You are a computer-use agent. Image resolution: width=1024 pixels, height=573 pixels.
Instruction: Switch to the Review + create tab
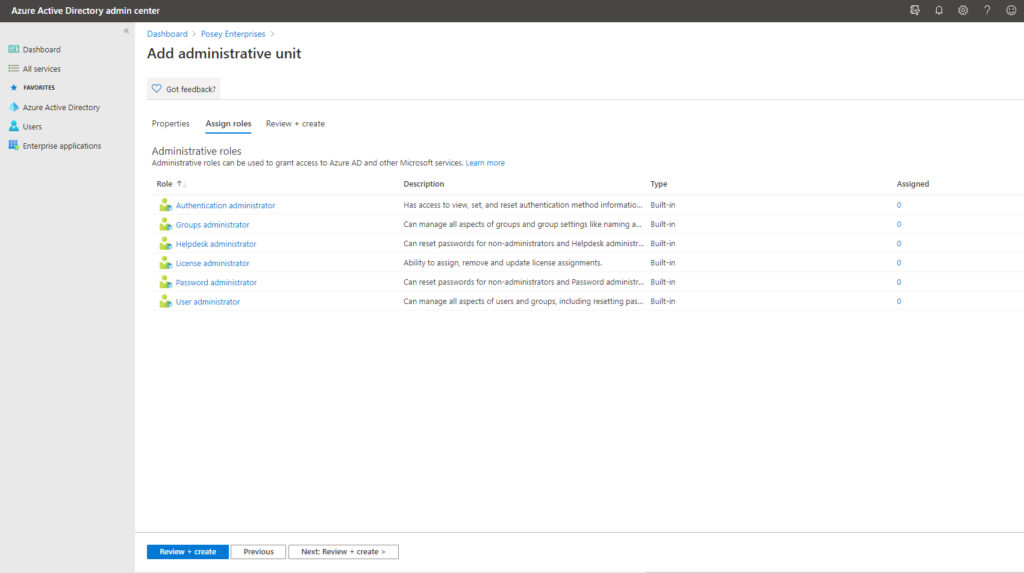point(295,123)
